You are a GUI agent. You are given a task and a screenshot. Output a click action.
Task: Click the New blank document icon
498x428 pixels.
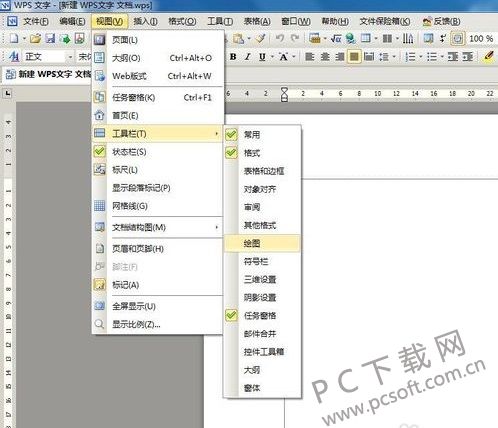14,39
